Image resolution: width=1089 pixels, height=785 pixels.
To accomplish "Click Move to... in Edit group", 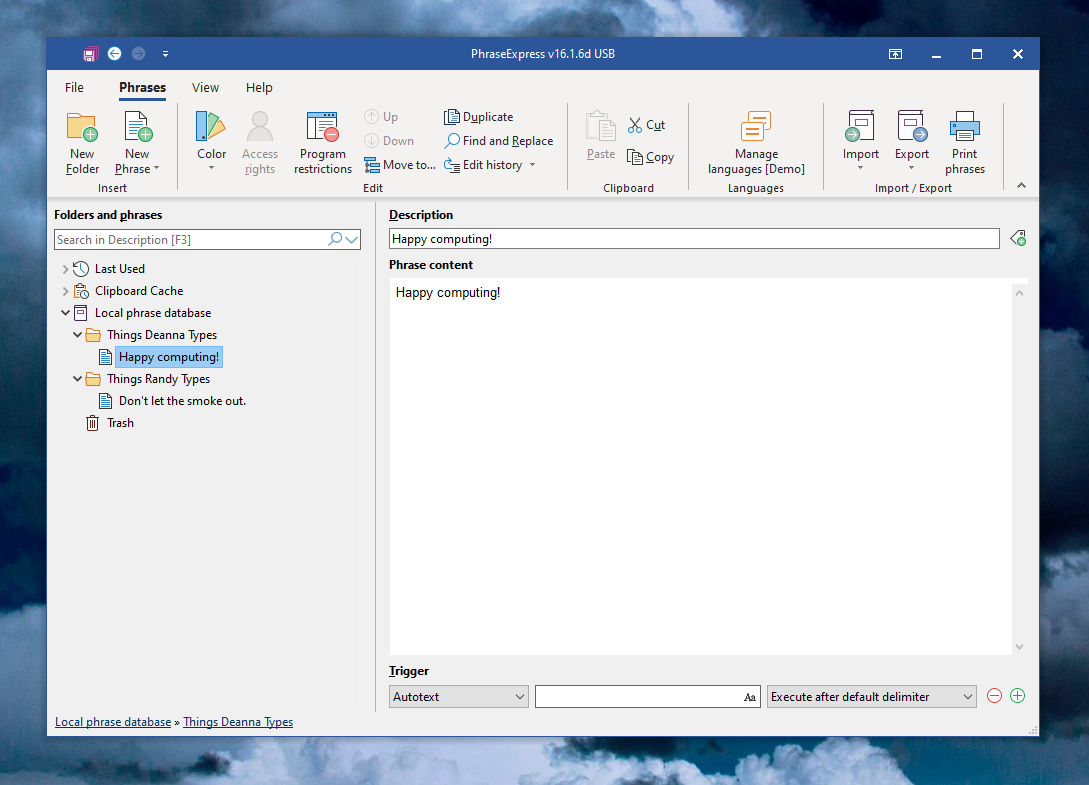I will [x=400, y=165].
